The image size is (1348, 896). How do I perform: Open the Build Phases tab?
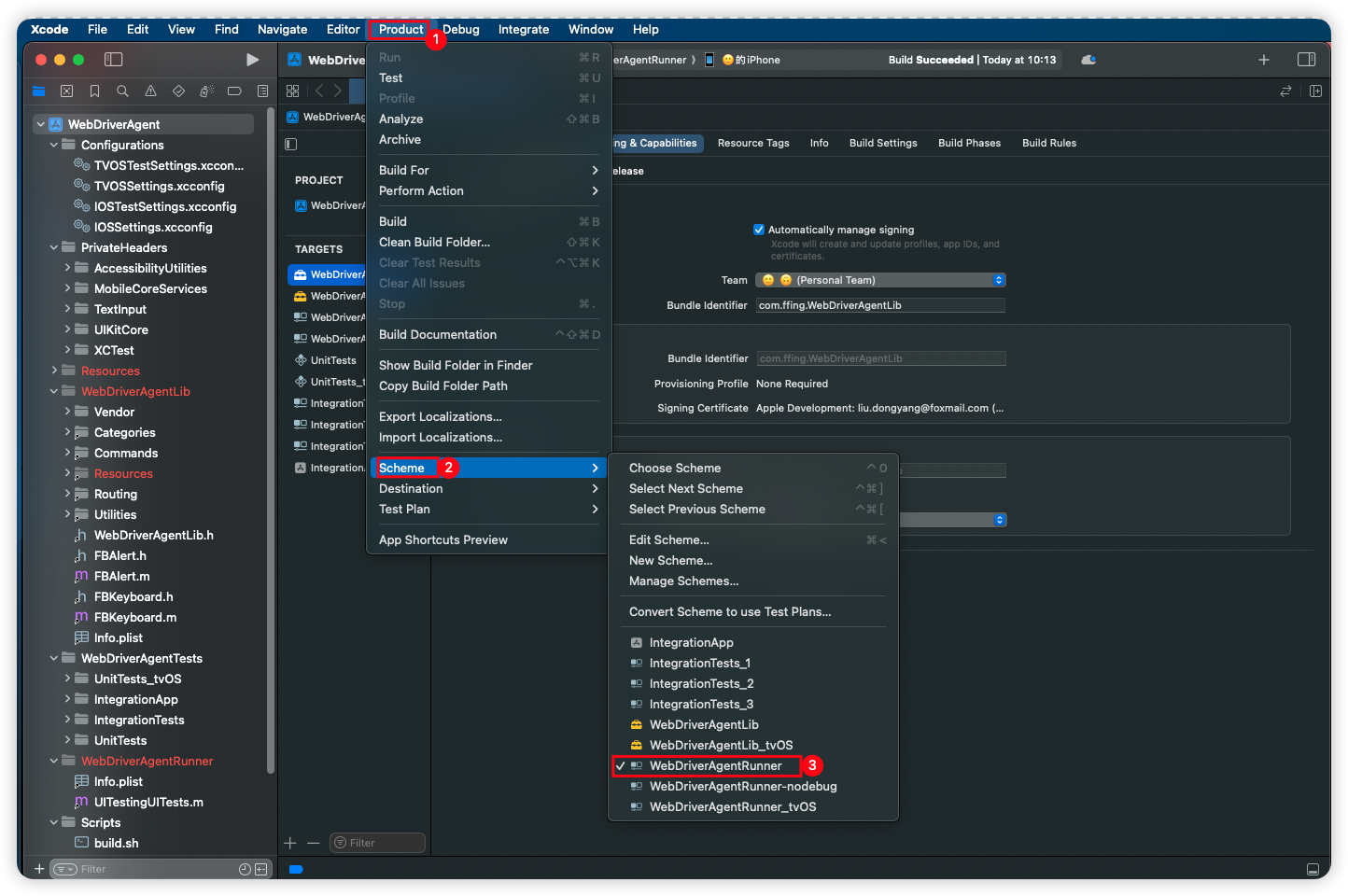(968, 144)
